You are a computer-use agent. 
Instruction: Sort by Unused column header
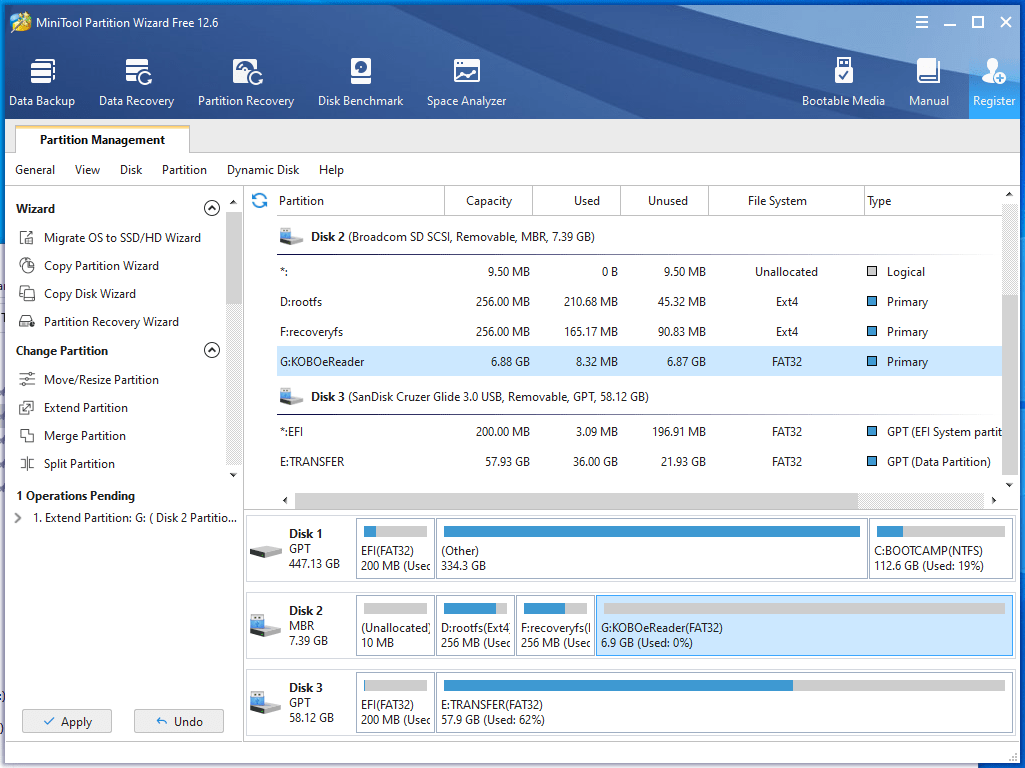664,201
